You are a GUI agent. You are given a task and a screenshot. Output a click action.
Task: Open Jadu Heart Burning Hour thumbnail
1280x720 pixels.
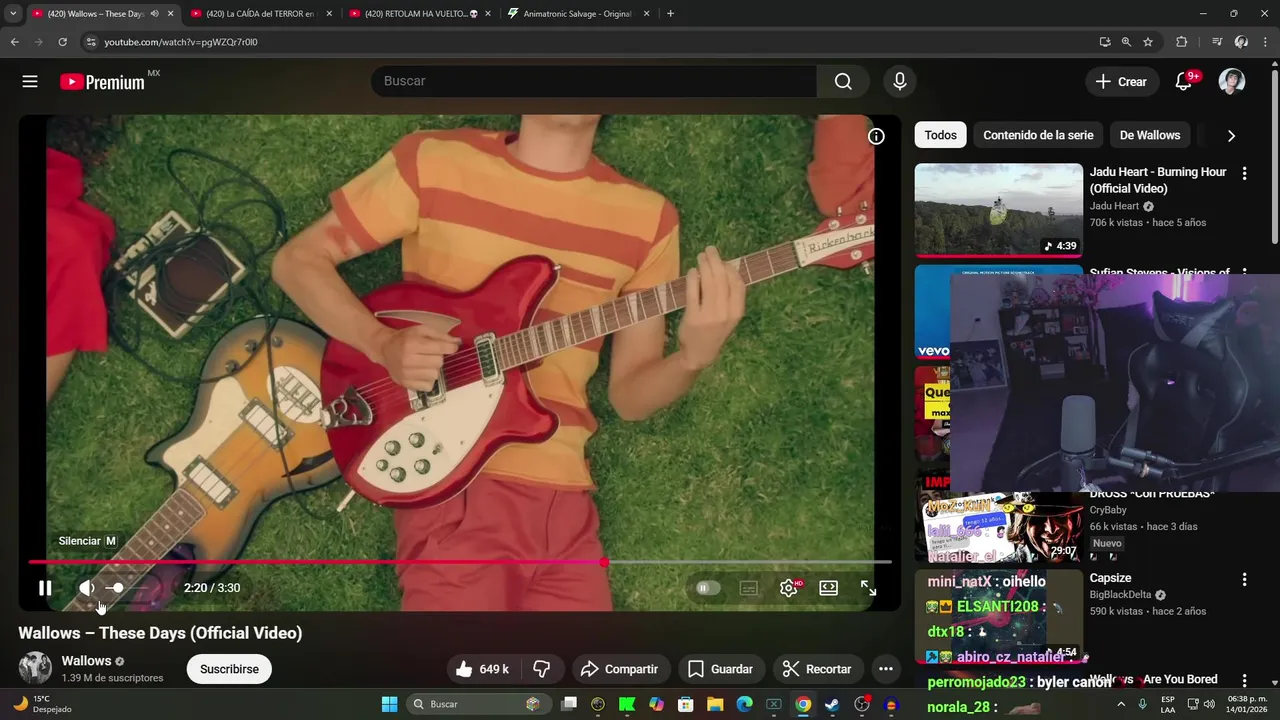click(998, 210)
